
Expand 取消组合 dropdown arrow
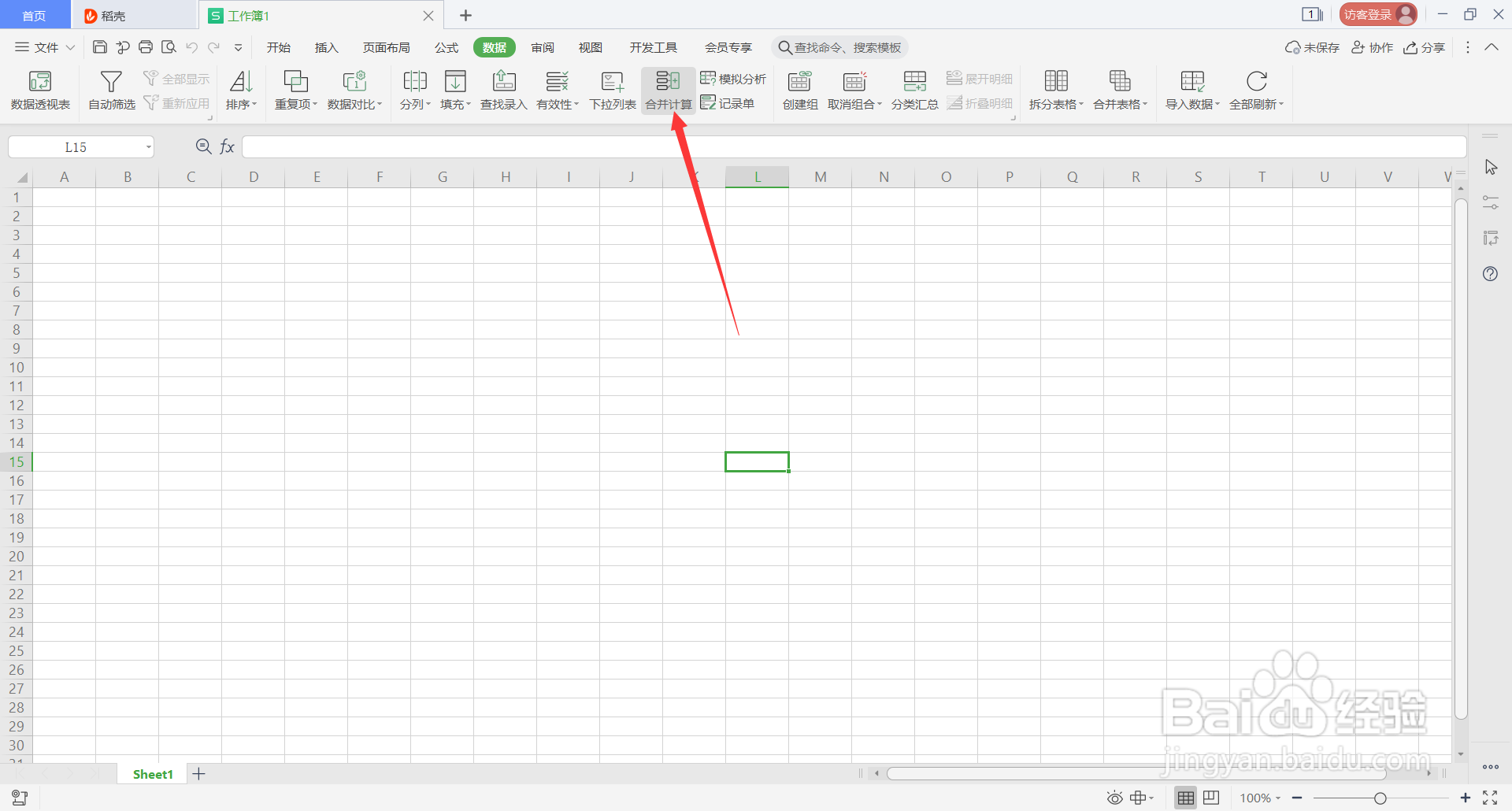click(879, 104)
